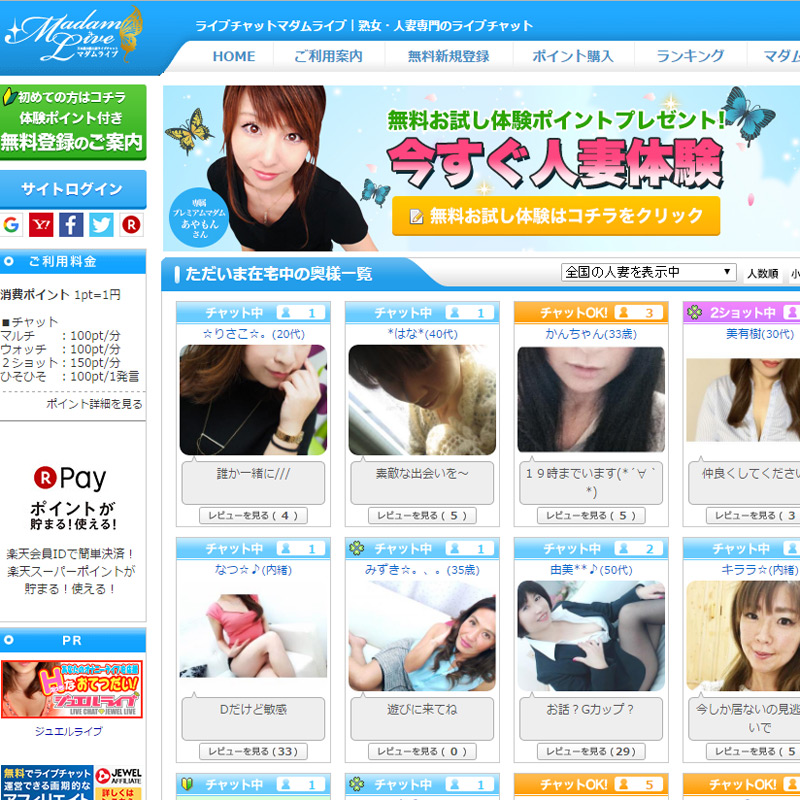Click the 素敵な出会いを〜 message bubble
The height and width of the screenshot is (800, 800).
click(x=422, y=482)
